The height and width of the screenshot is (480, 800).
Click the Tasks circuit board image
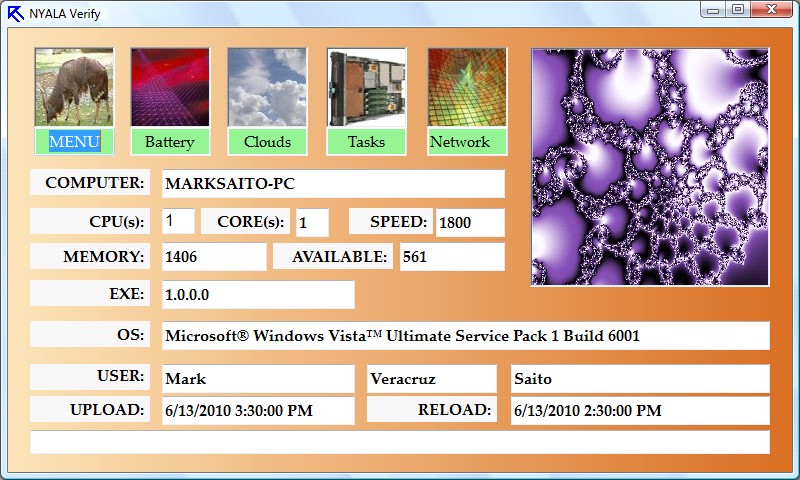click(366, 87)
